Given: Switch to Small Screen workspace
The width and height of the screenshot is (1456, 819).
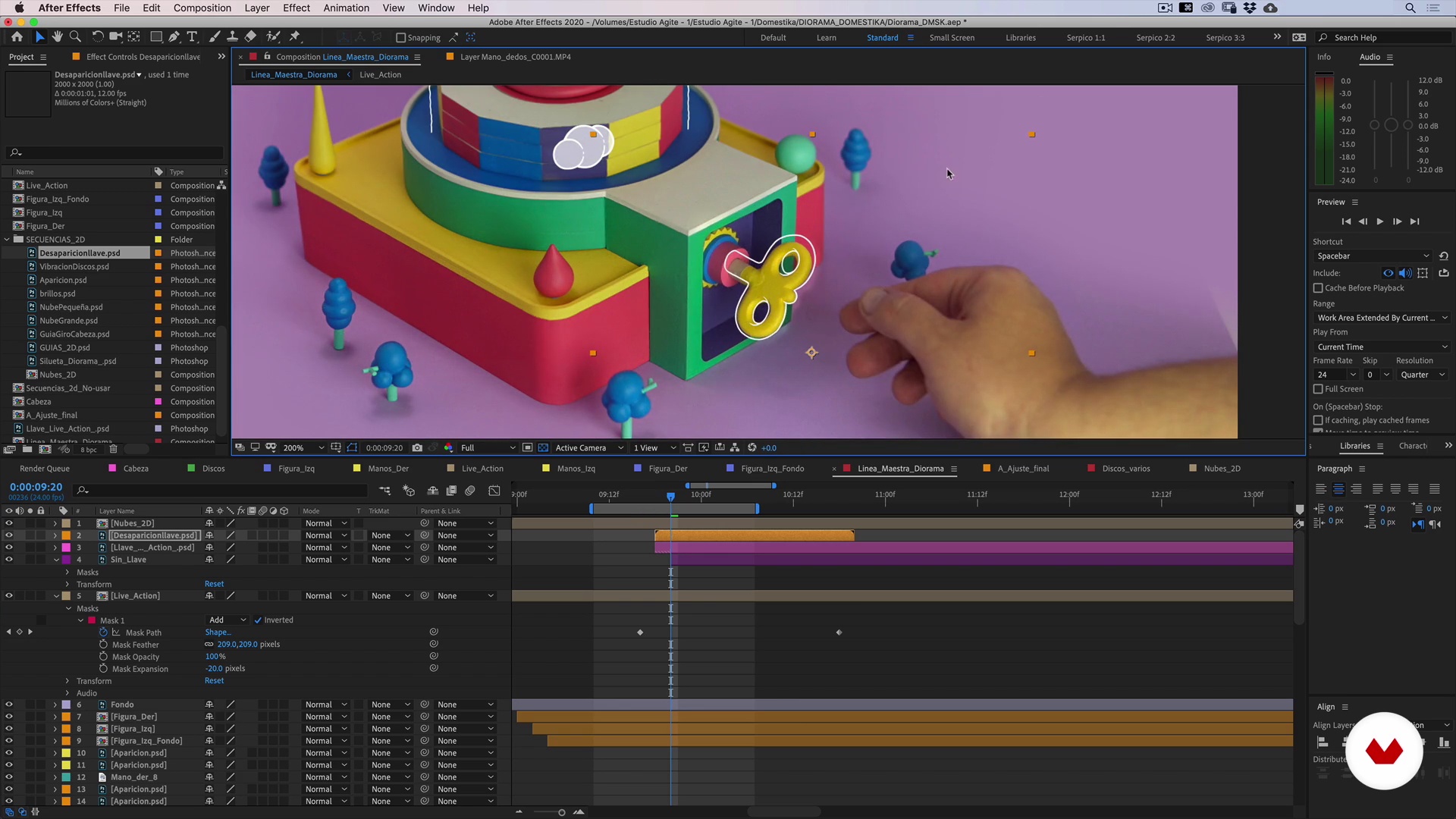Looking at the screenshot, I should 952,38.
